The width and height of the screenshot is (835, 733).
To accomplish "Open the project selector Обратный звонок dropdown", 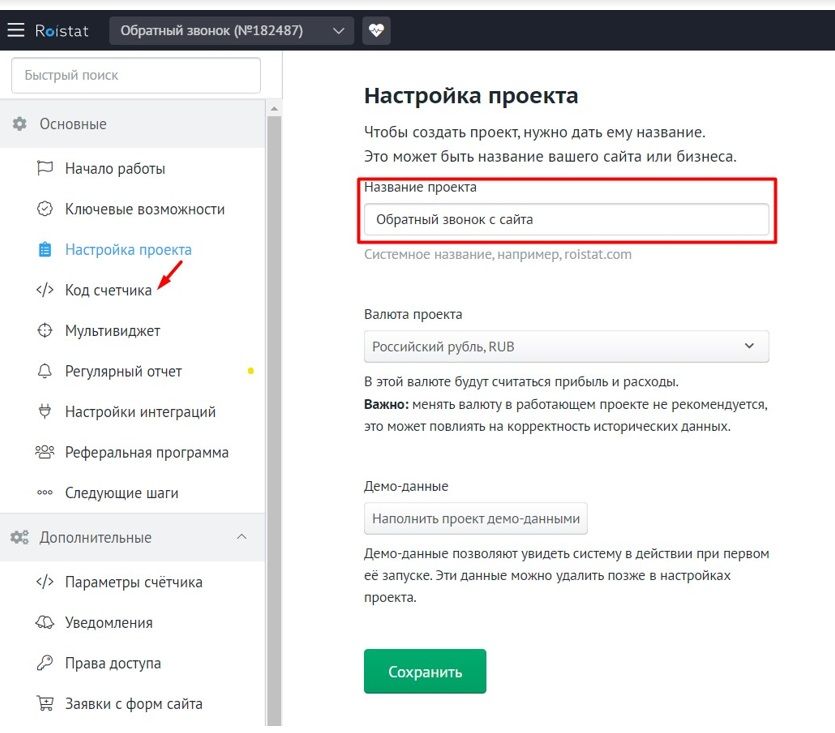I will click(232, 30).
